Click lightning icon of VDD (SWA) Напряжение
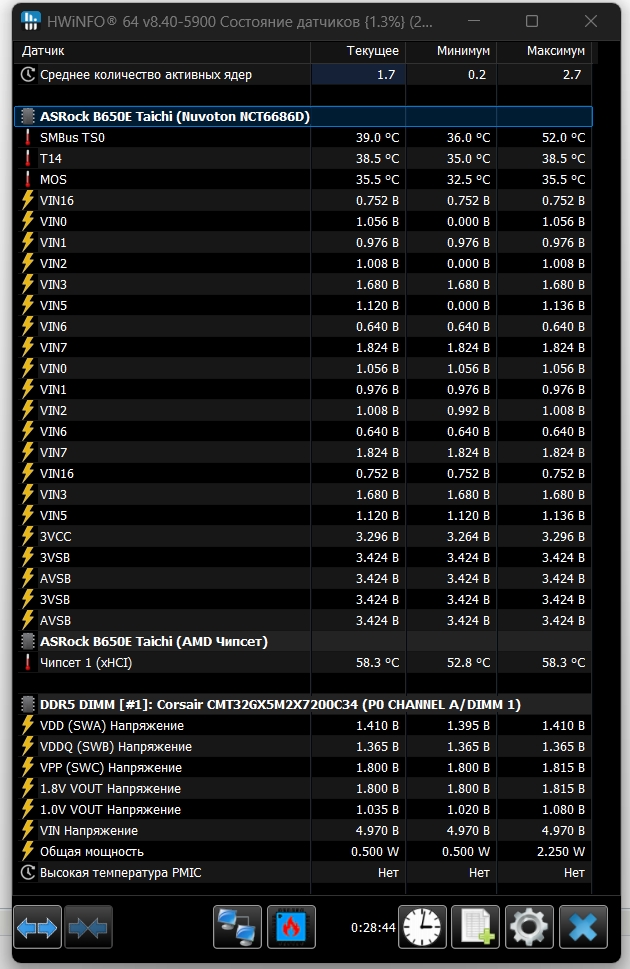Viewport: 630px width, 969px height. click(28, 726)
